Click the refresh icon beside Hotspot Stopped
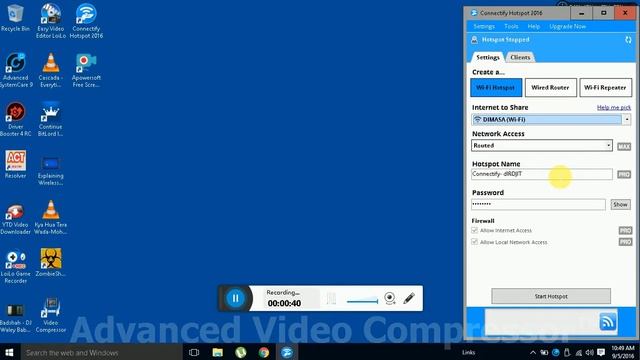Screen dimensions: 640x360 point(628,40)
